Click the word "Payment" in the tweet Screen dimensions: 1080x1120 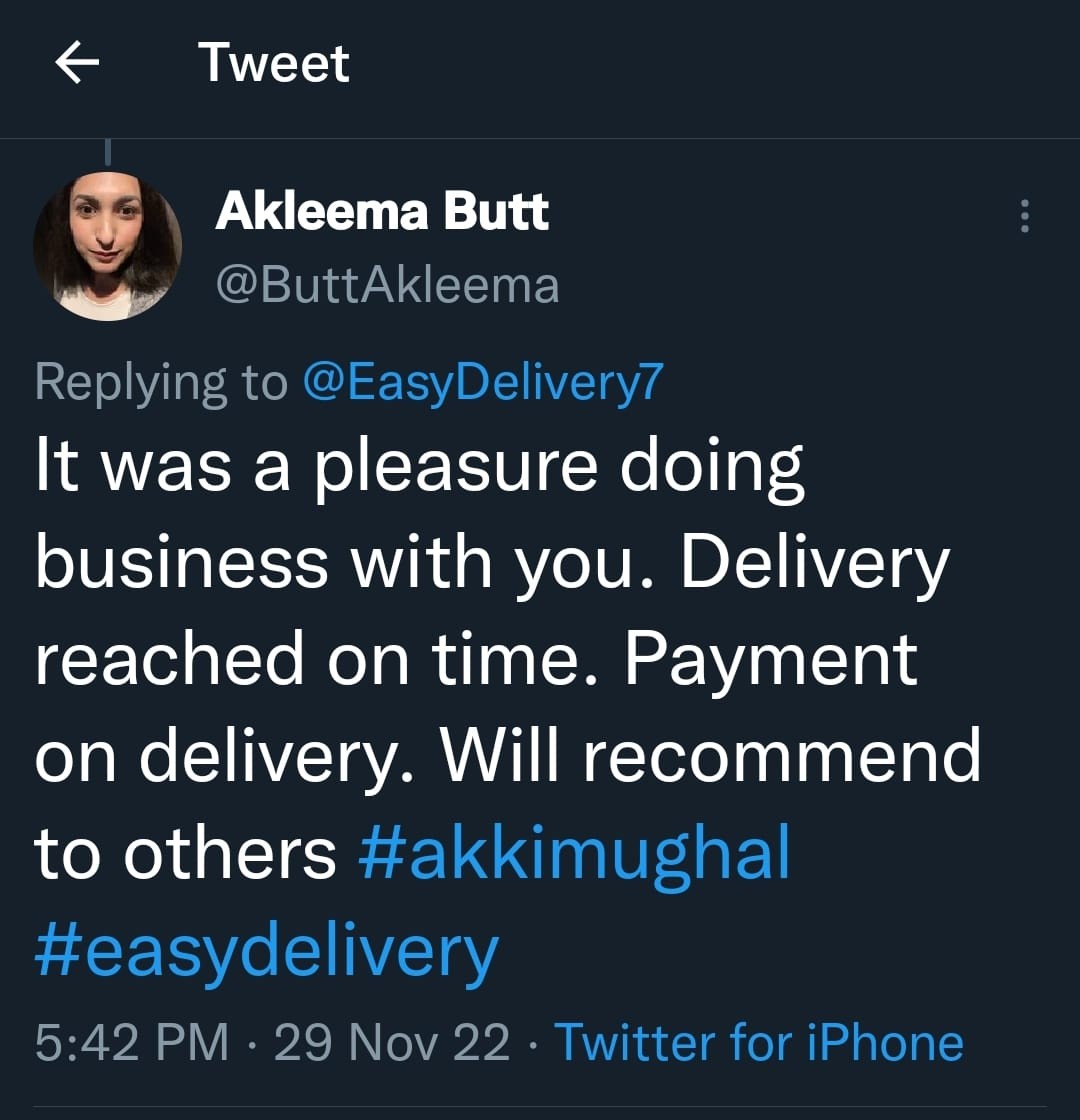click(x=771, y=661)
